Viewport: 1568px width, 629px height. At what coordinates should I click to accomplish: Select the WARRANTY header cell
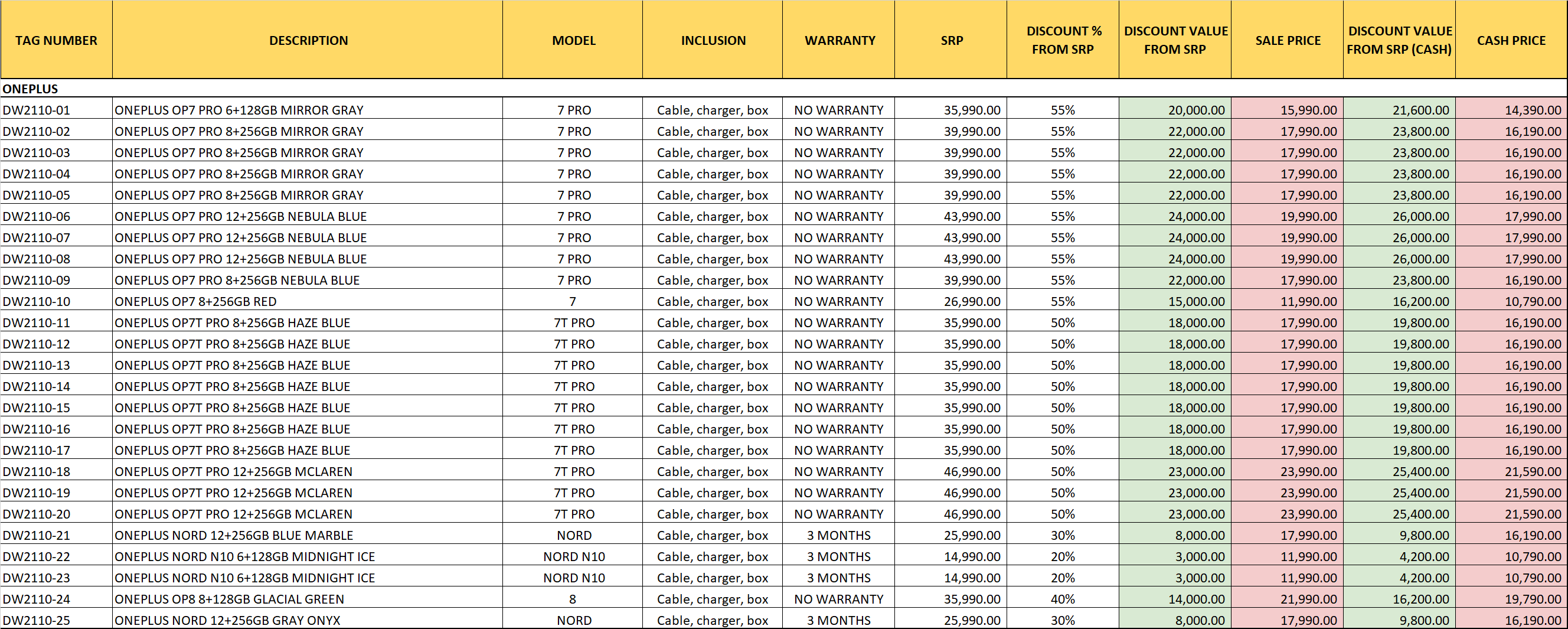point(839,40)
